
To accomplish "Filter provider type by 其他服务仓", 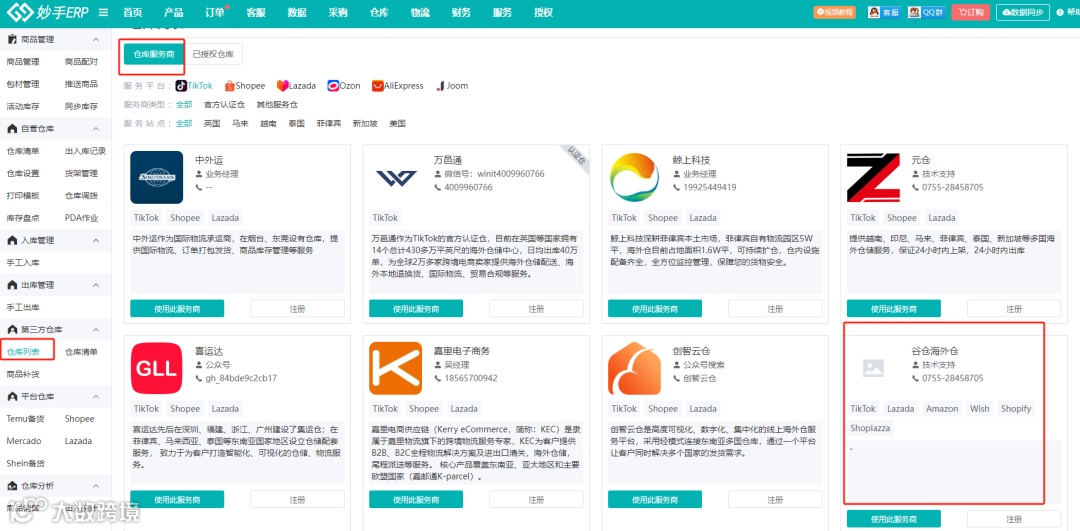I will click(x=277, y=105).
